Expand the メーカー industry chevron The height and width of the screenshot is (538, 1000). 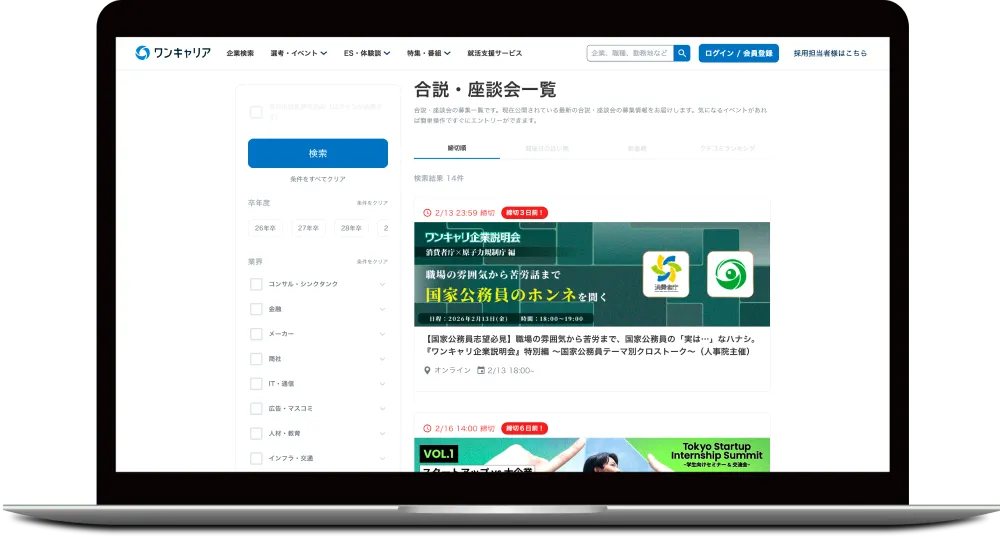[382, 334]
